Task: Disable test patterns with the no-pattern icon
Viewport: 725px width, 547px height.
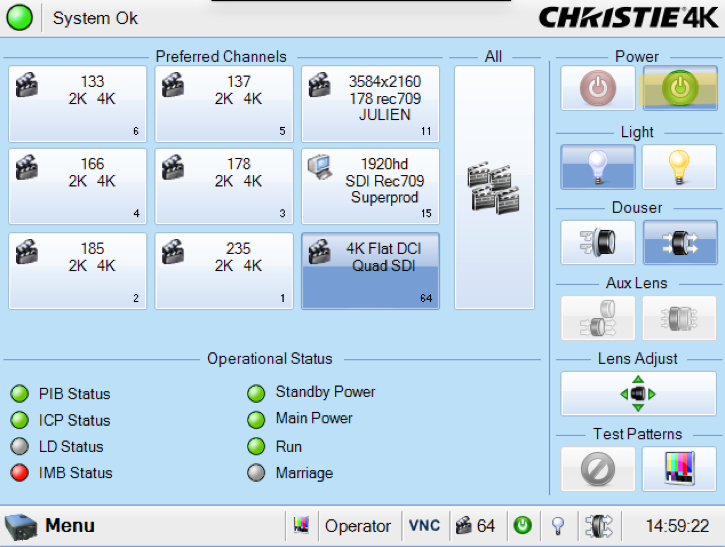Action: coord(598,468)
